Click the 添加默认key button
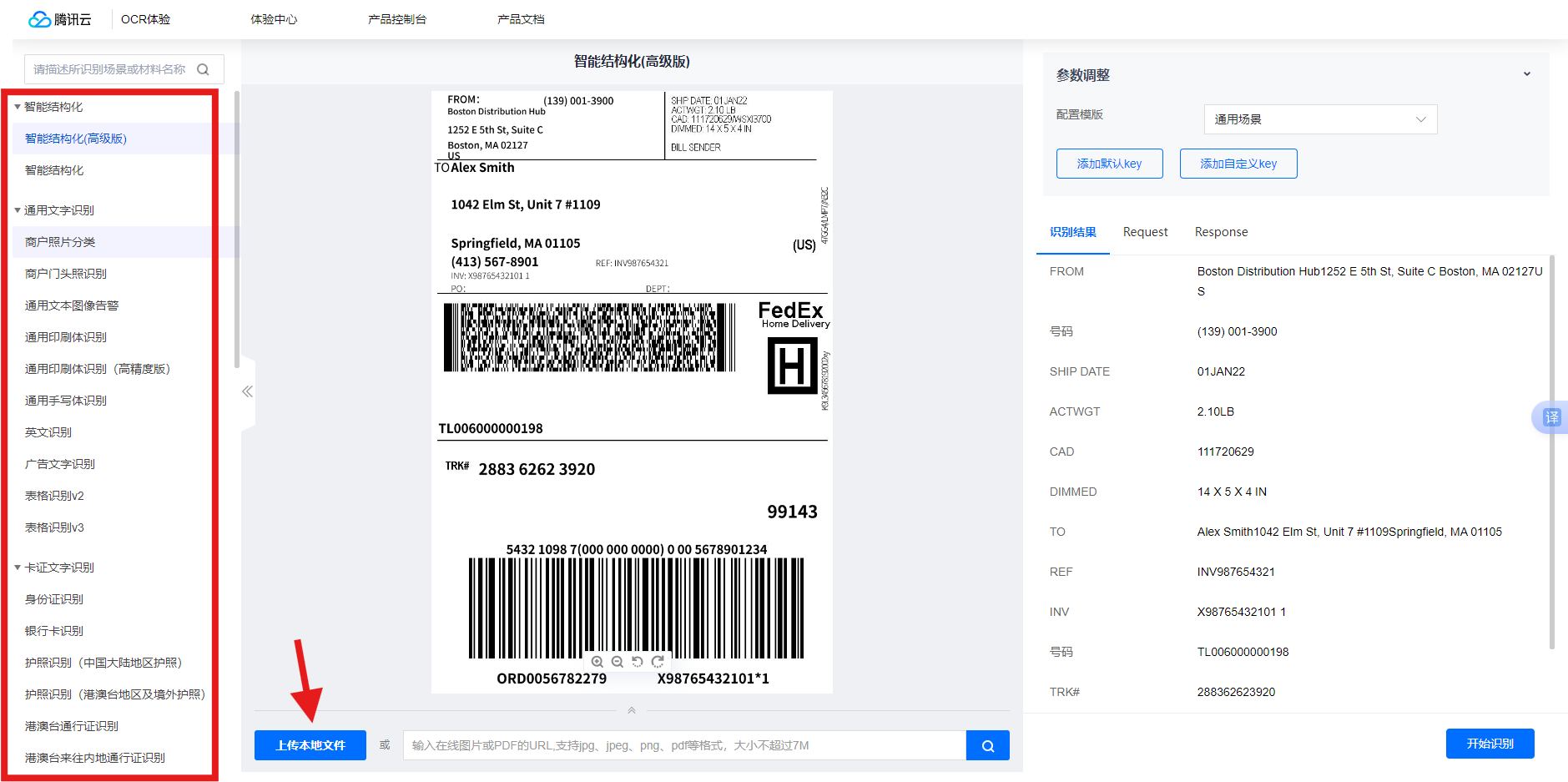Viewport: 1568px width, 782px height. (x=1109, y=164)
